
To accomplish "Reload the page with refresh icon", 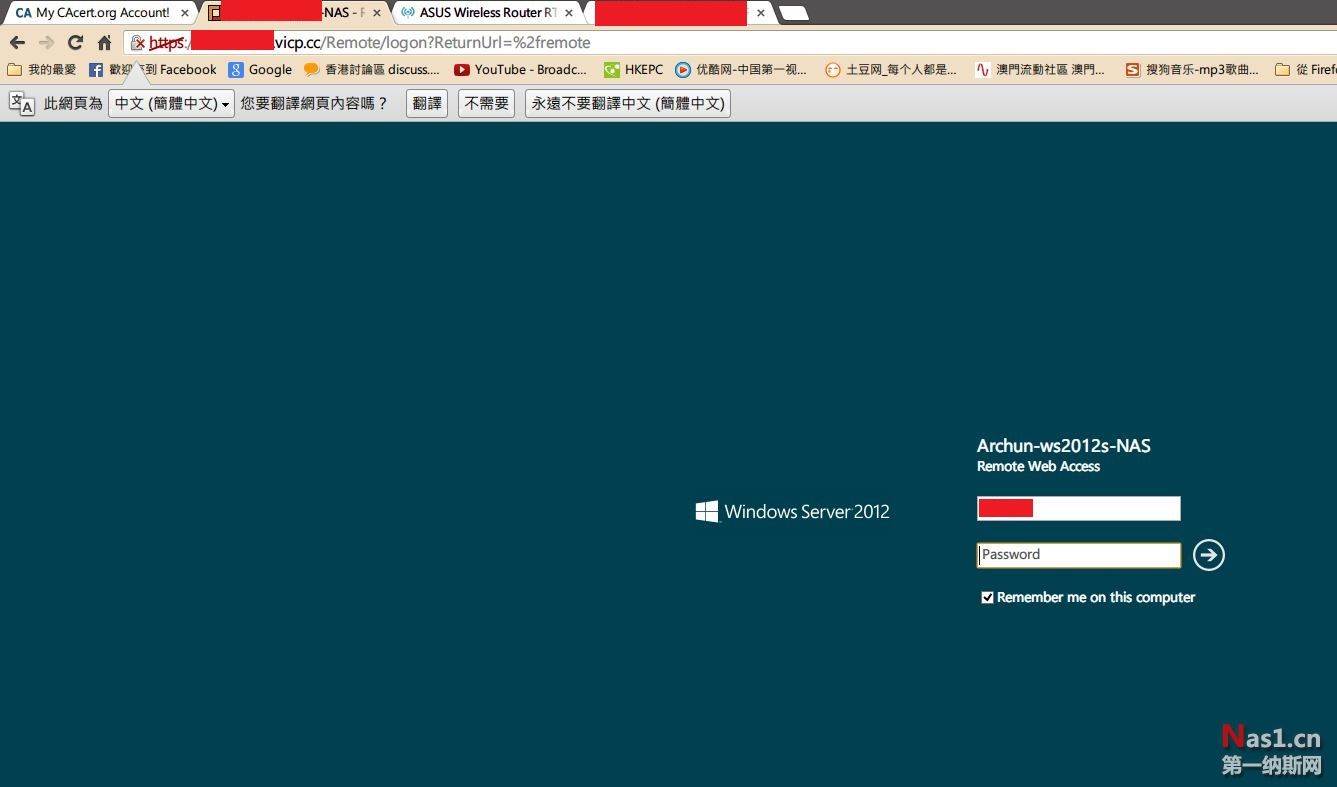I will 75,43.
